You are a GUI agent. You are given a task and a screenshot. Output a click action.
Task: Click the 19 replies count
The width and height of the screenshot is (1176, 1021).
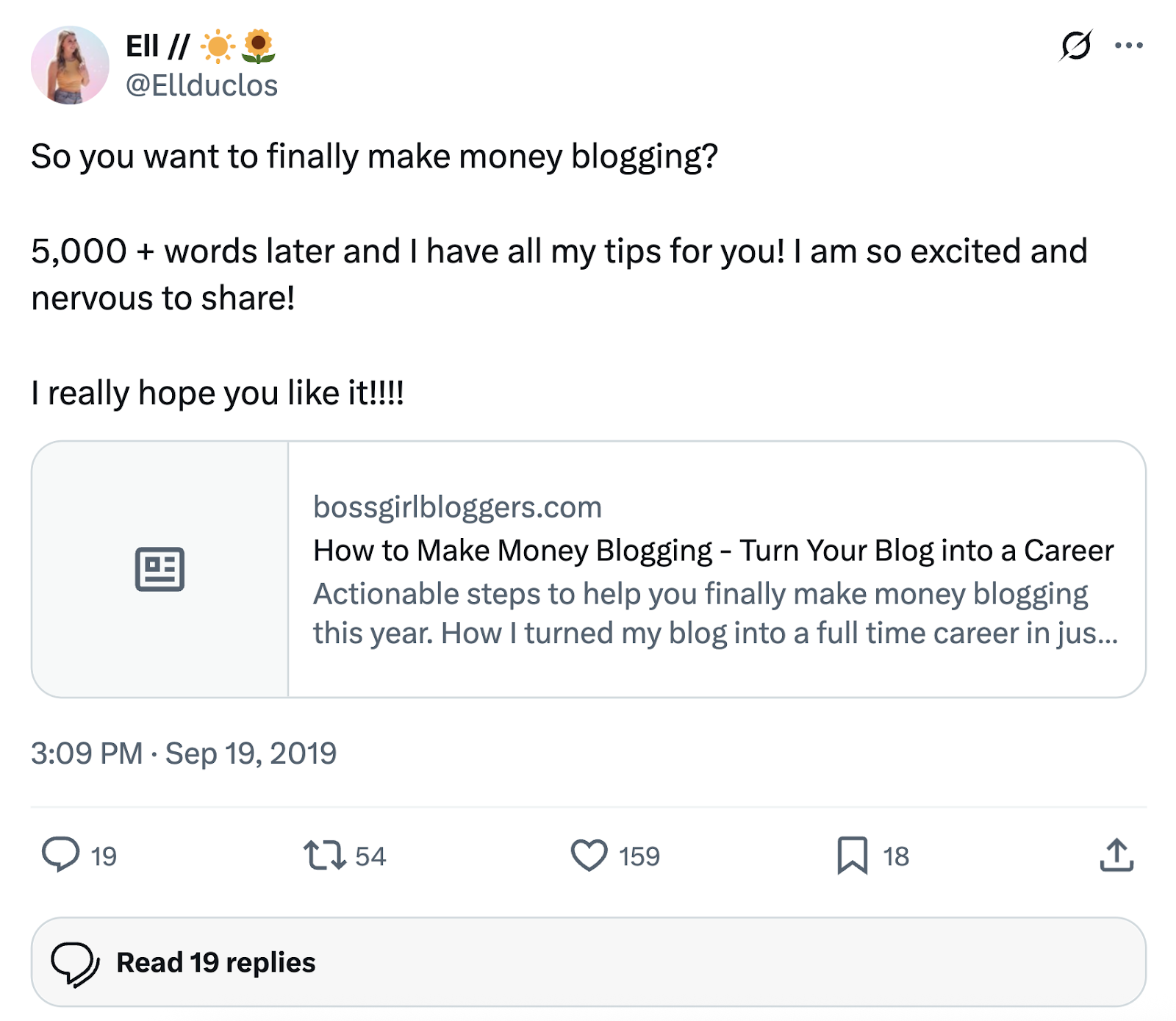pos(103,855)
